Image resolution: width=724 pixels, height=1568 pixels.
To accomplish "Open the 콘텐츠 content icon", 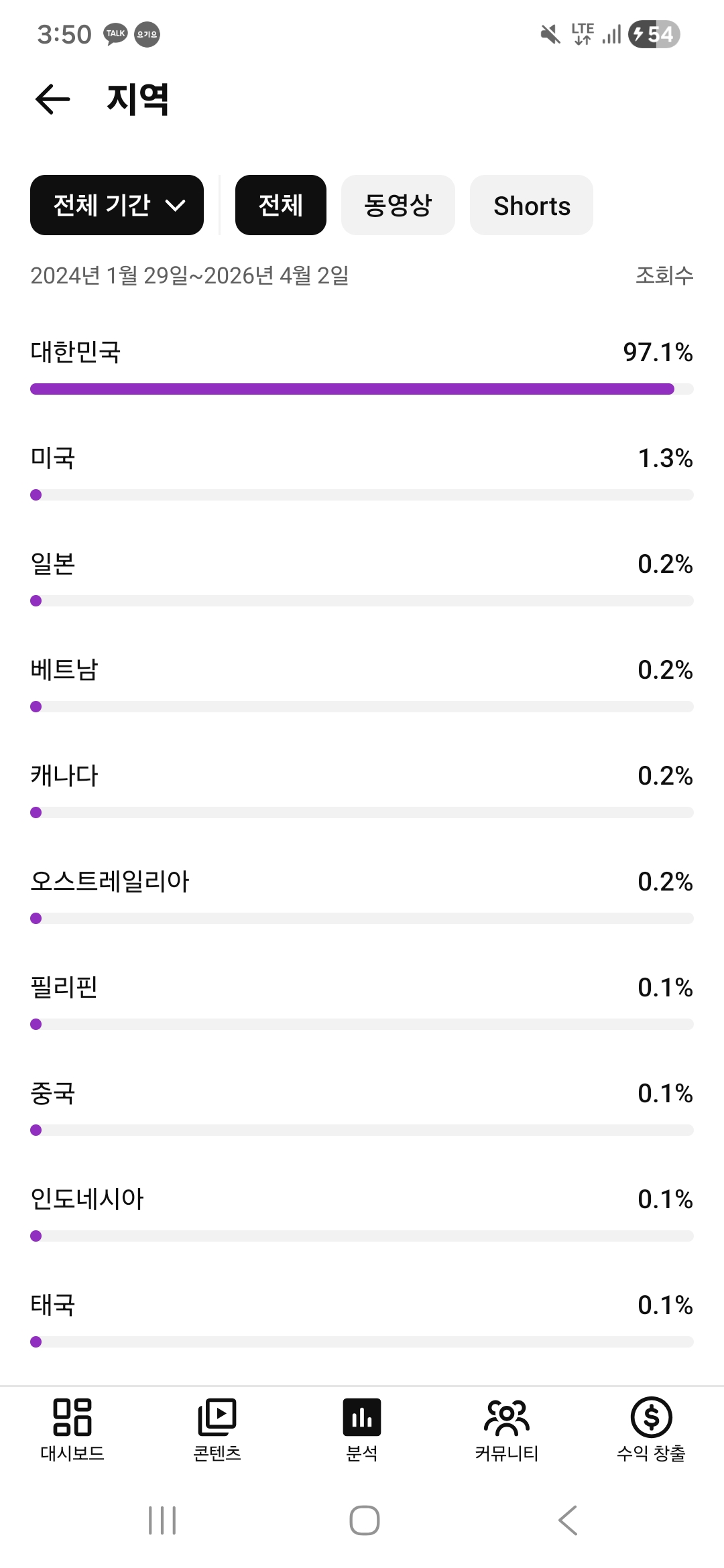I will (x=217, y=1417).
